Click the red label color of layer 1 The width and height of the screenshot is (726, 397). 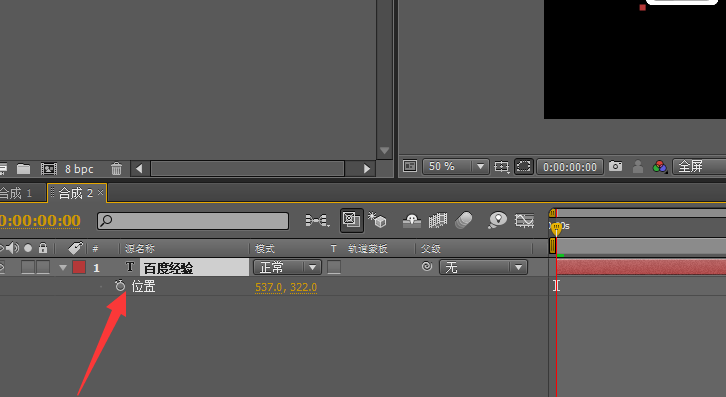click(x=79, y=267)
